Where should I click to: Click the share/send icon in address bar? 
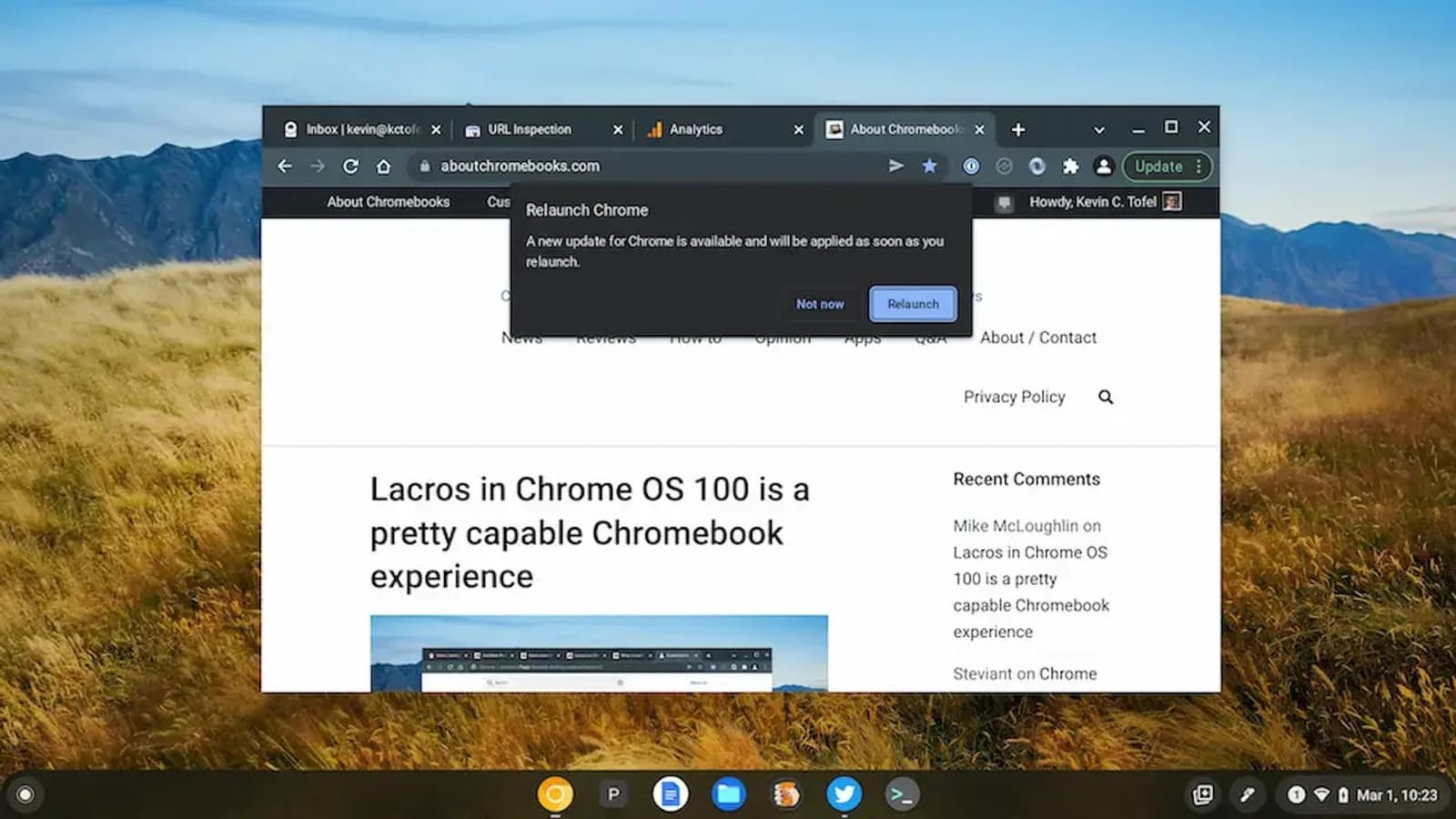(x=896, y=166)
